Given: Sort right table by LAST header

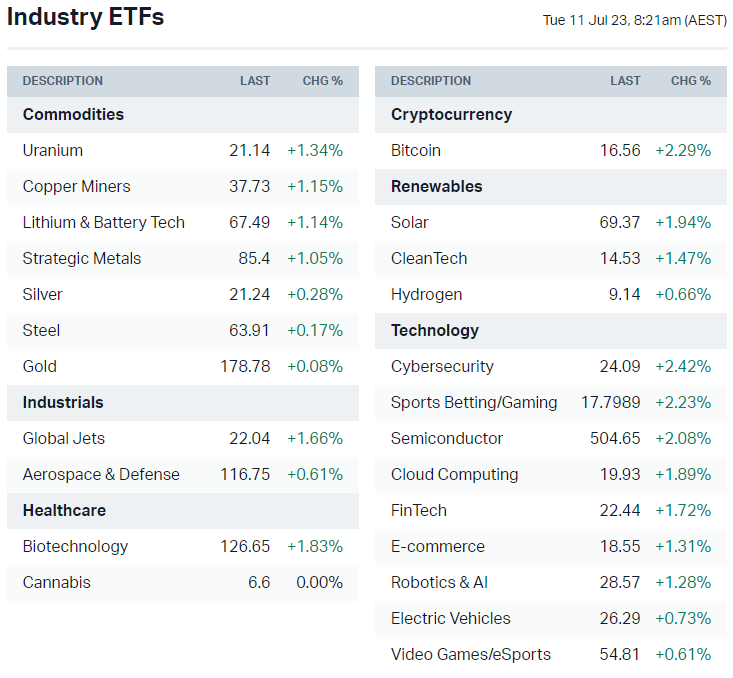Looking at the screenshot, I should point(625,81).
